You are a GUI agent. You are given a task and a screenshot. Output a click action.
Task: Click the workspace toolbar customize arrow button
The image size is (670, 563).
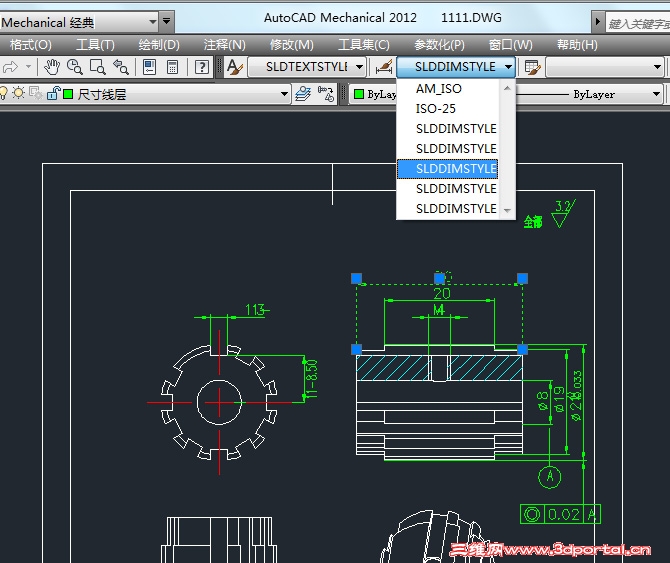point(167,21)
